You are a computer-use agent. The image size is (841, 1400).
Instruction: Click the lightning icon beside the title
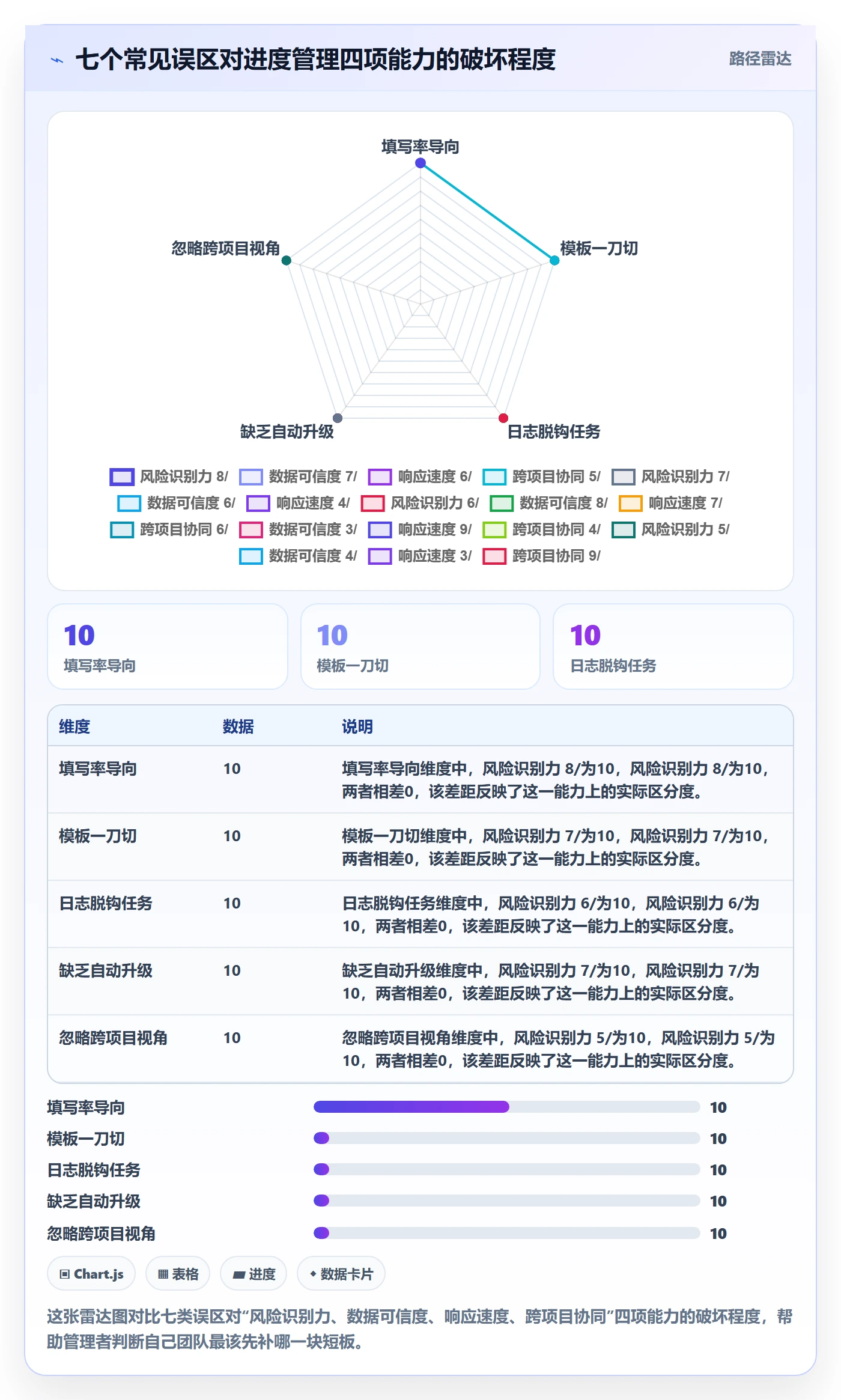coord(57,60)
